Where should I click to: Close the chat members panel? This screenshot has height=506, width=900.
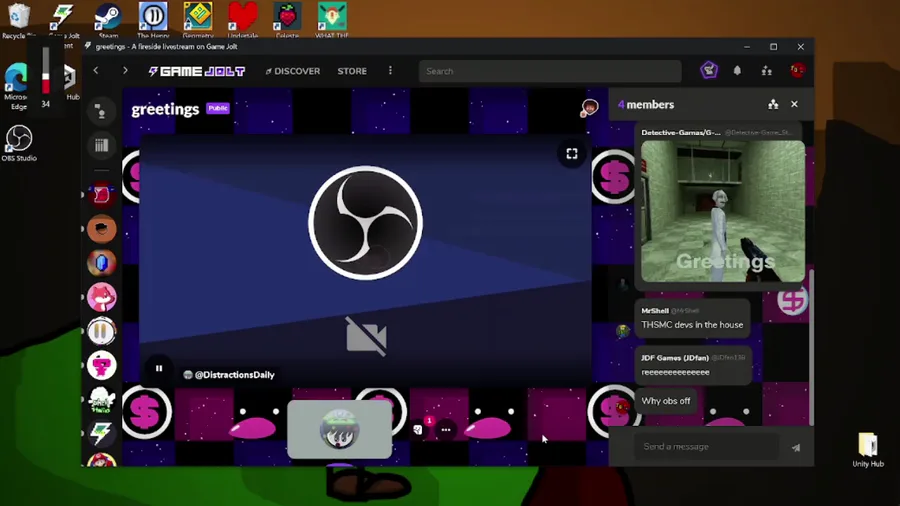coord(794,104)
